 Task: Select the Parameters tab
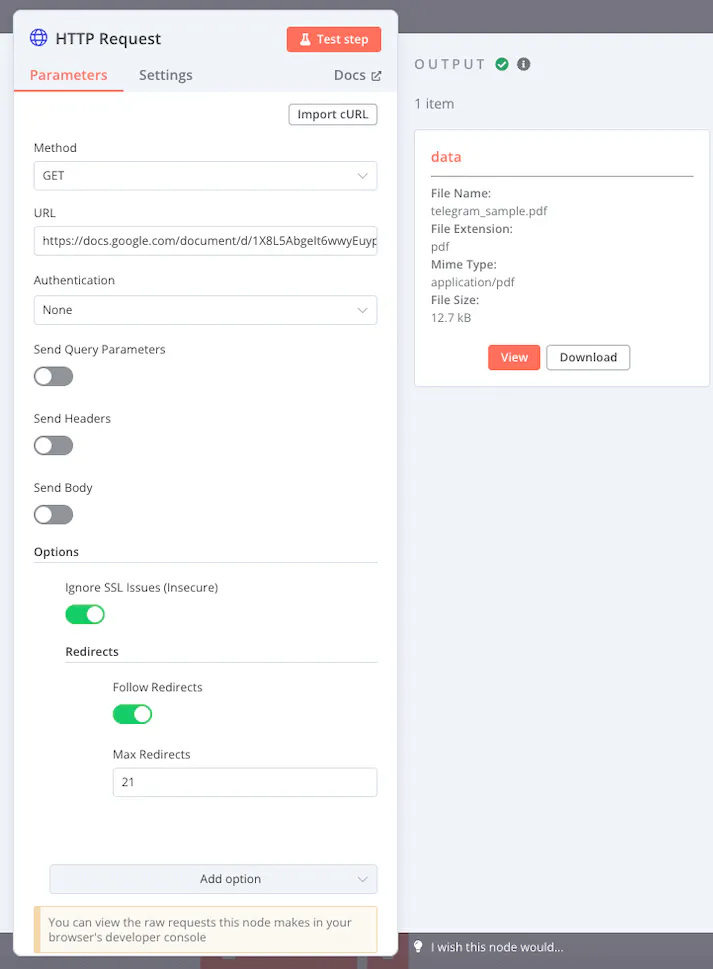[68, 75]
